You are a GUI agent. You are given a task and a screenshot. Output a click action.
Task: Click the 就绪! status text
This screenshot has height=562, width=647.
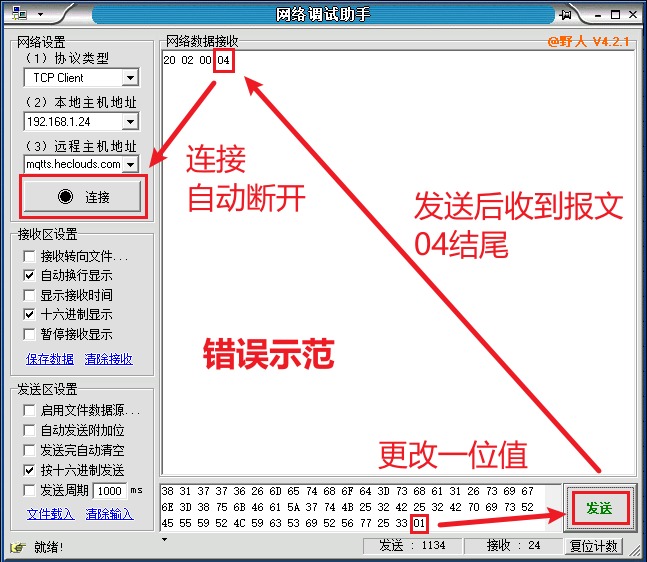(x=48, y=548)
